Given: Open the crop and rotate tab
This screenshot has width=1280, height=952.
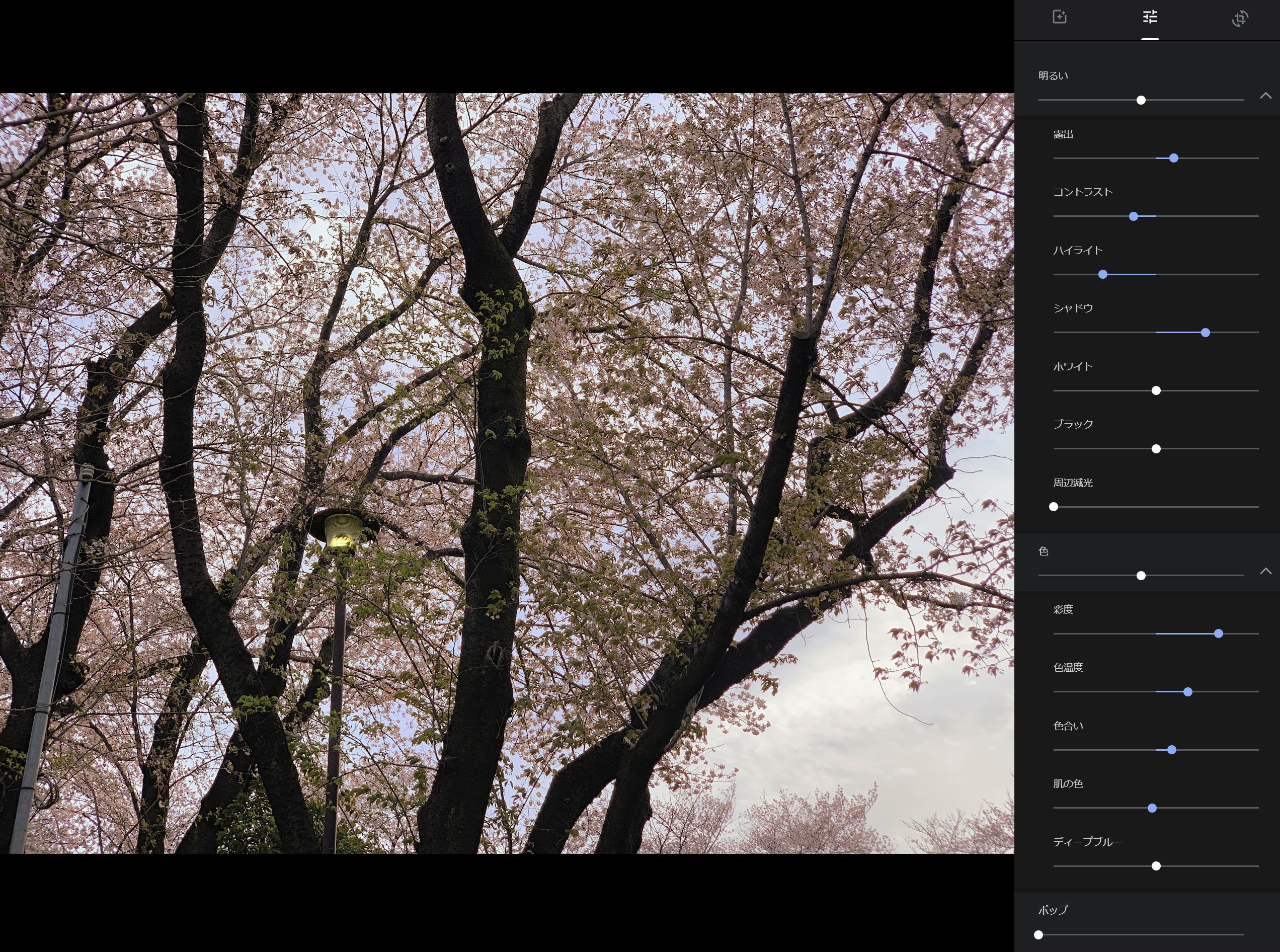Looking at the screenshot, I should tap(1240, 18).
